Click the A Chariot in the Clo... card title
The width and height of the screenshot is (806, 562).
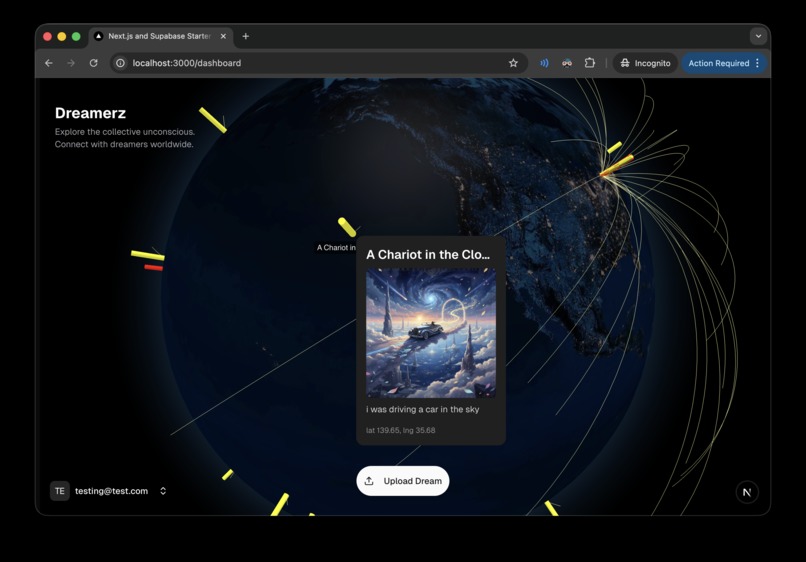coord(428,255)
